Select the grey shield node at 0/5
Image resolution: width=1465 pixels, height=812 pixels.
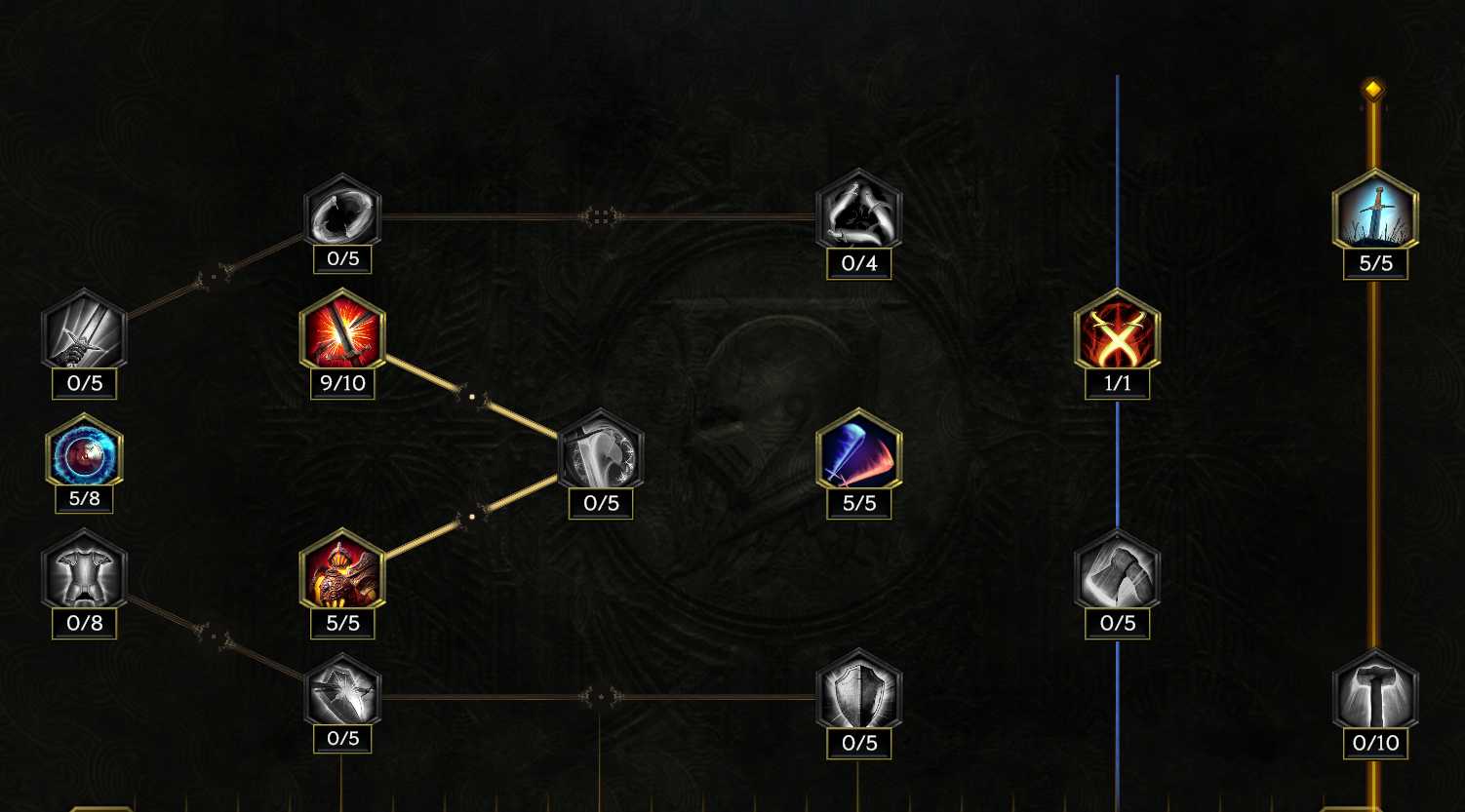pyautogui.click(x=858, y=692)
